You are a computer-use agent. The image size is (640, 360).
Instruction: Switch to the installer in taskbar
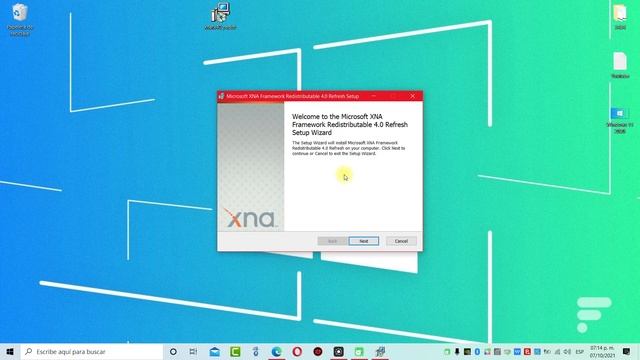pyautogui.click(x=380, y=351)
